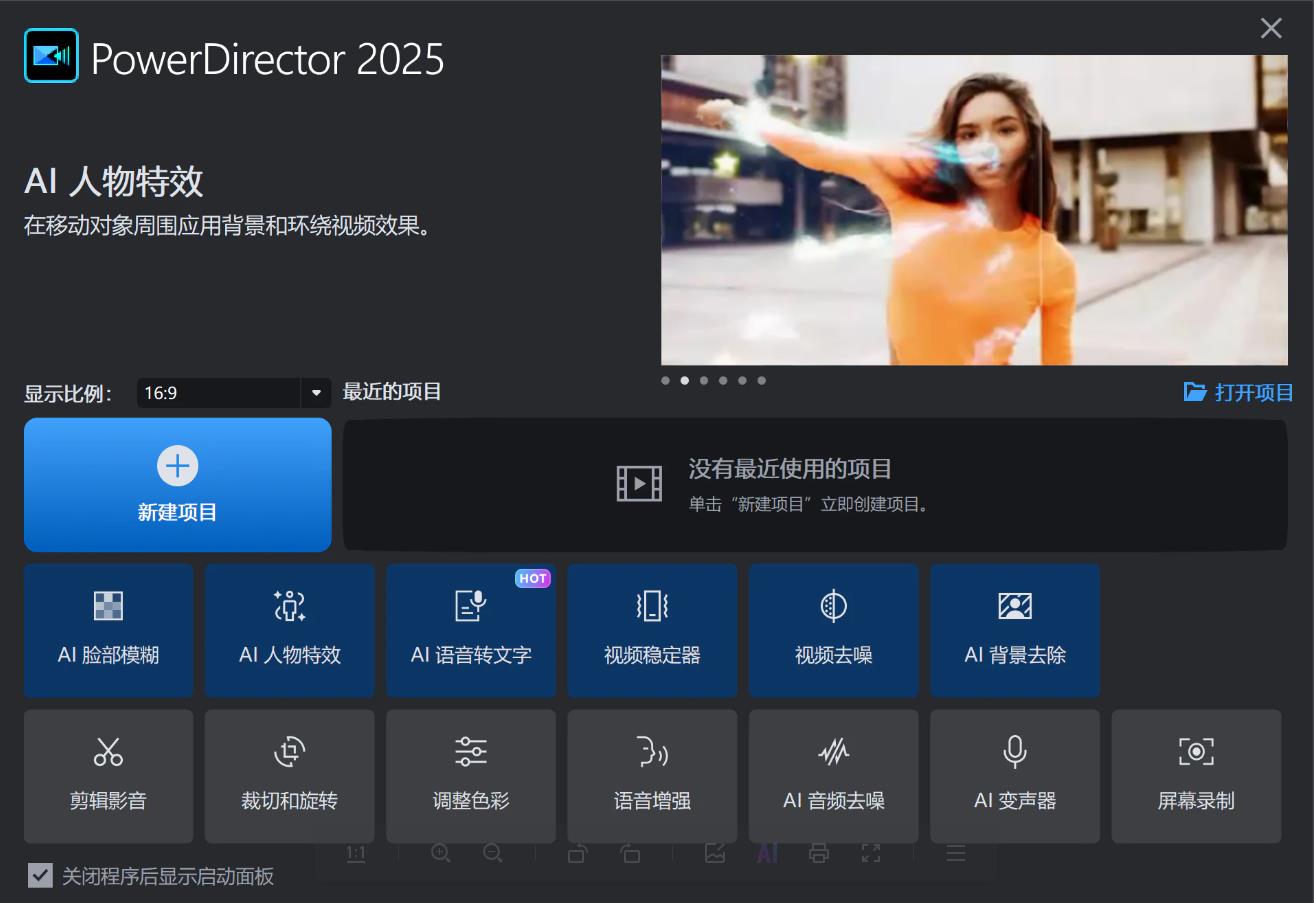Start AI 音频去噪

coord(833,776)
